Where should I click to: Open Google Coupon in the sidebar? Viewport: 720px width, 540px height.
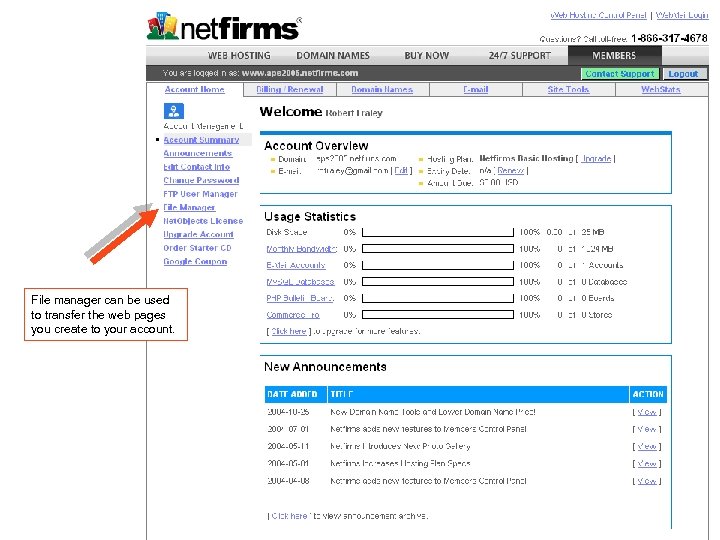tap(195, 261)
